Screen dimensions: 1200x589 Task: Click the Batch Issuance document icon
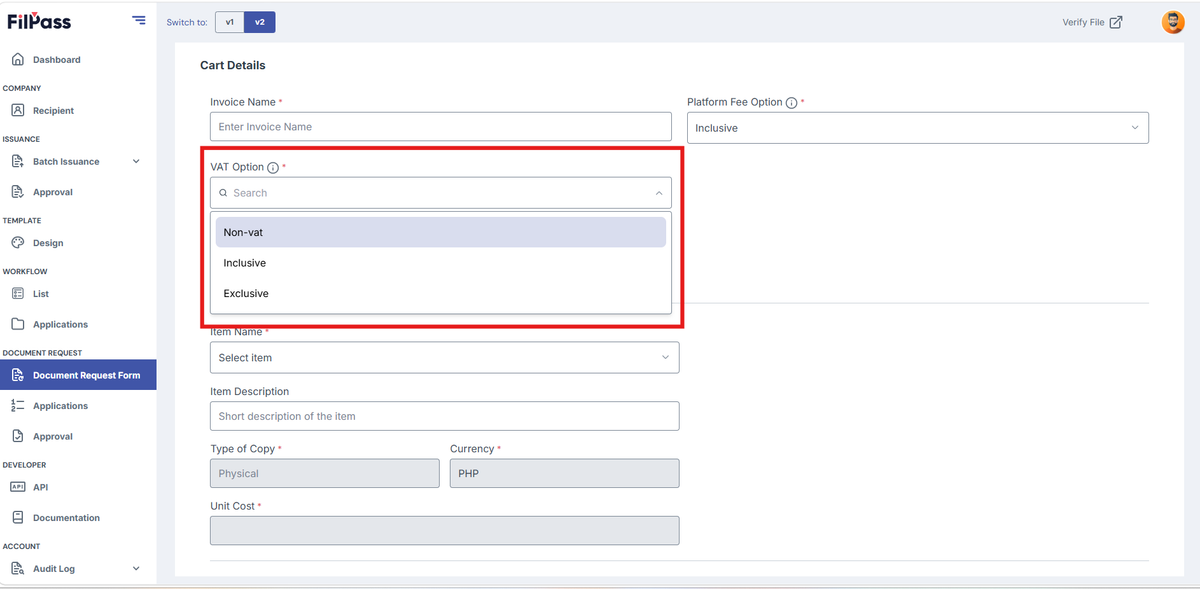[x=17, y=161]
